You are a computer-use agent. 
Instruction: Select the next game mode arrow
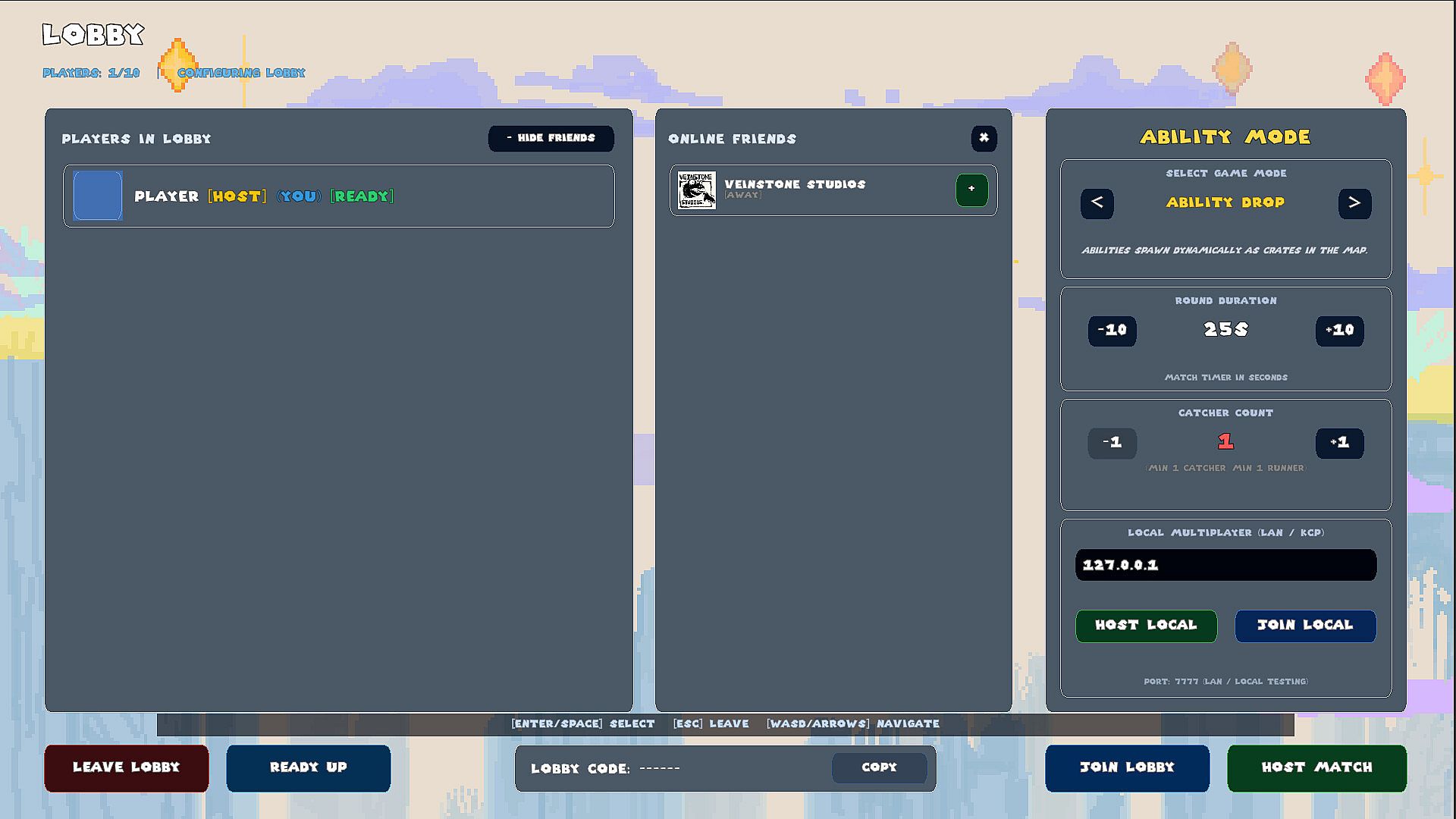[1354, 203]
